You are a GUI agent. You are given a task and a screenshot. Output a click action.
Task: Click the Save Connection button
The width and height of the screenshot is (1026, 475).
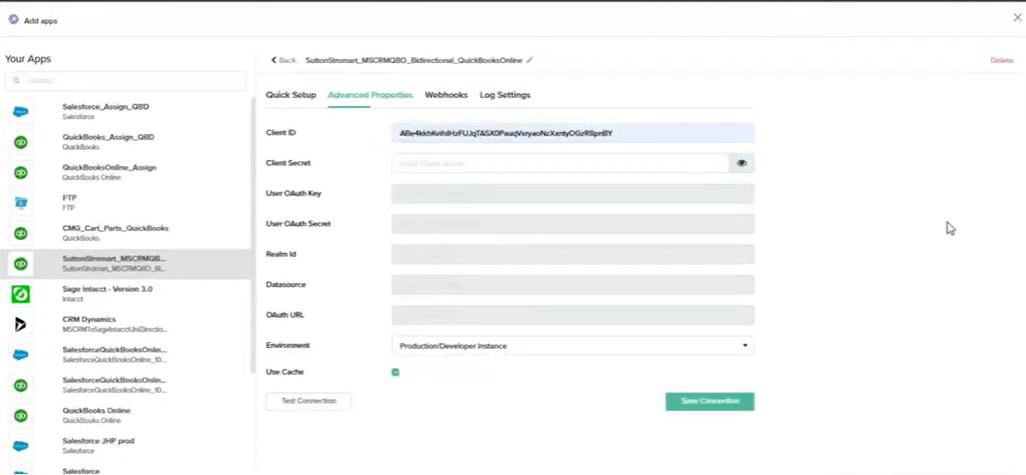(x=709, y=401)
